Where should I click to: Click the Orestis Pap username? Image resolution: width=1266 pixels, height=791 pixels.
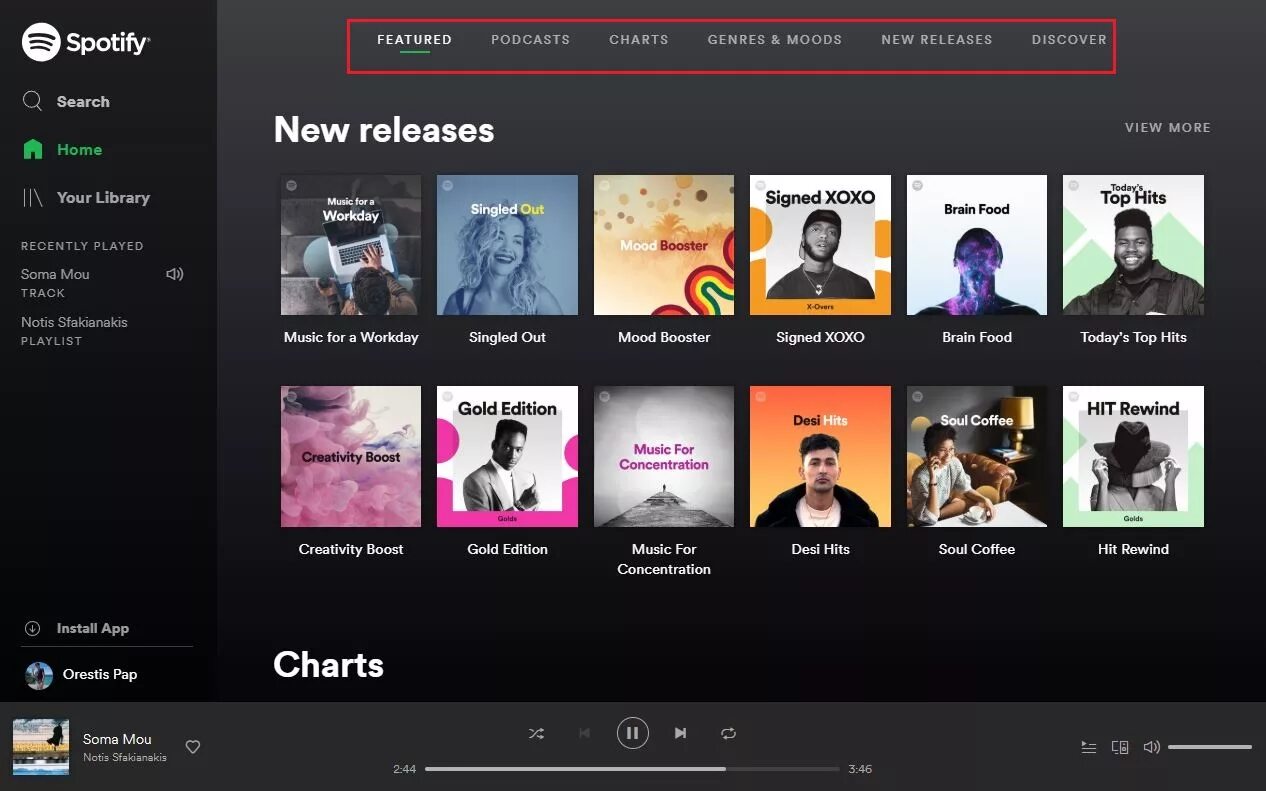point(100,674)
